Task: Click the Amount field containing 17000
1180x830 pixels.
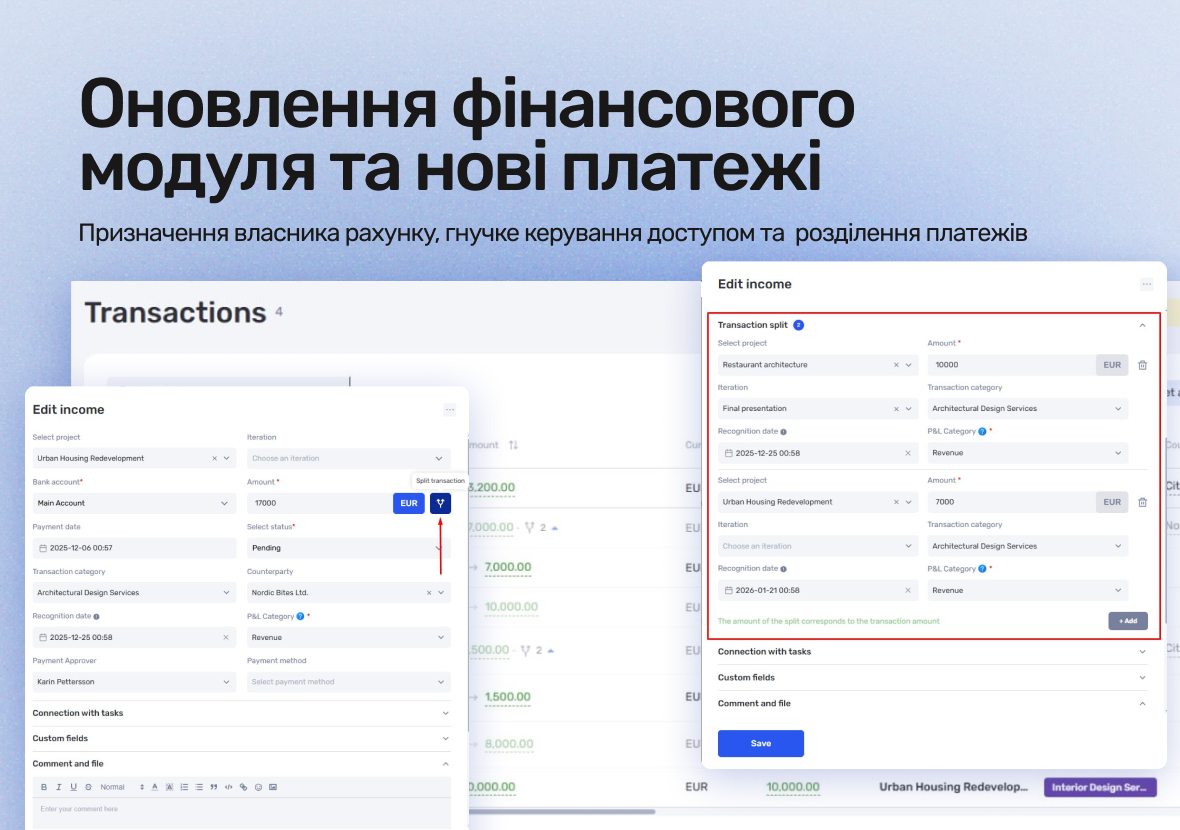Action: 321,503
